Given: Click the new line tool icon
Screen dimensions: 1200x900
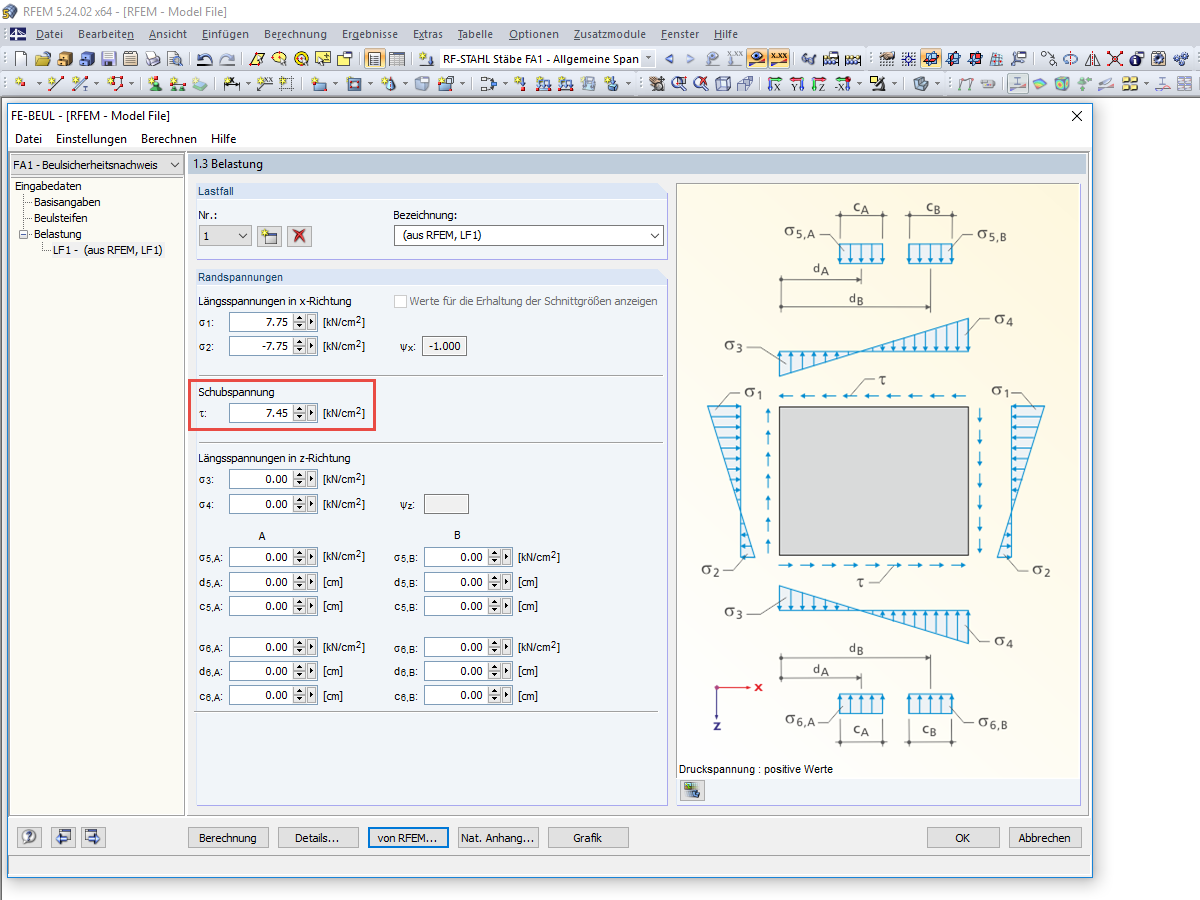Looking at the screenshot, I should point(56,83).
